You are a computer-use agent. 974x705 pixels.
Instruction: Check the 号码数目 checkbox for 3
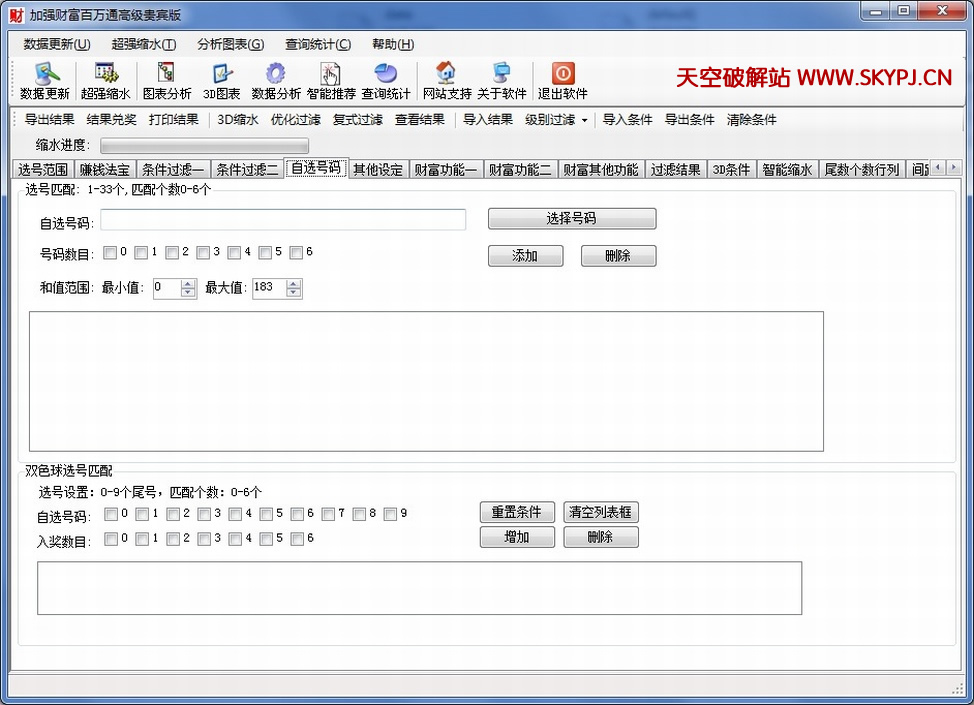(x=203, y=253)
